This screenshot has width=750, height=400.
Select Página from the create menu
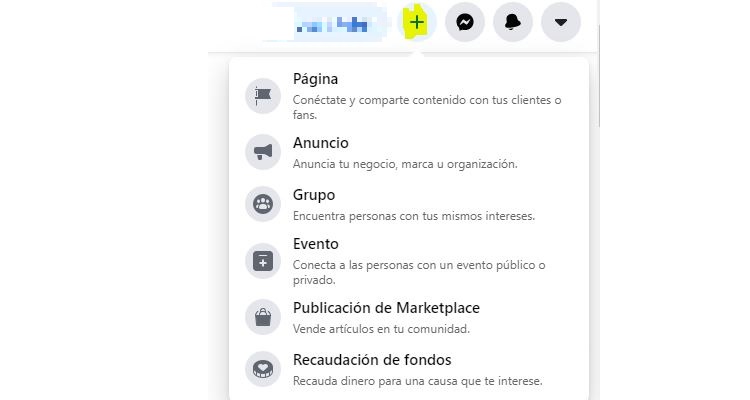315,79
